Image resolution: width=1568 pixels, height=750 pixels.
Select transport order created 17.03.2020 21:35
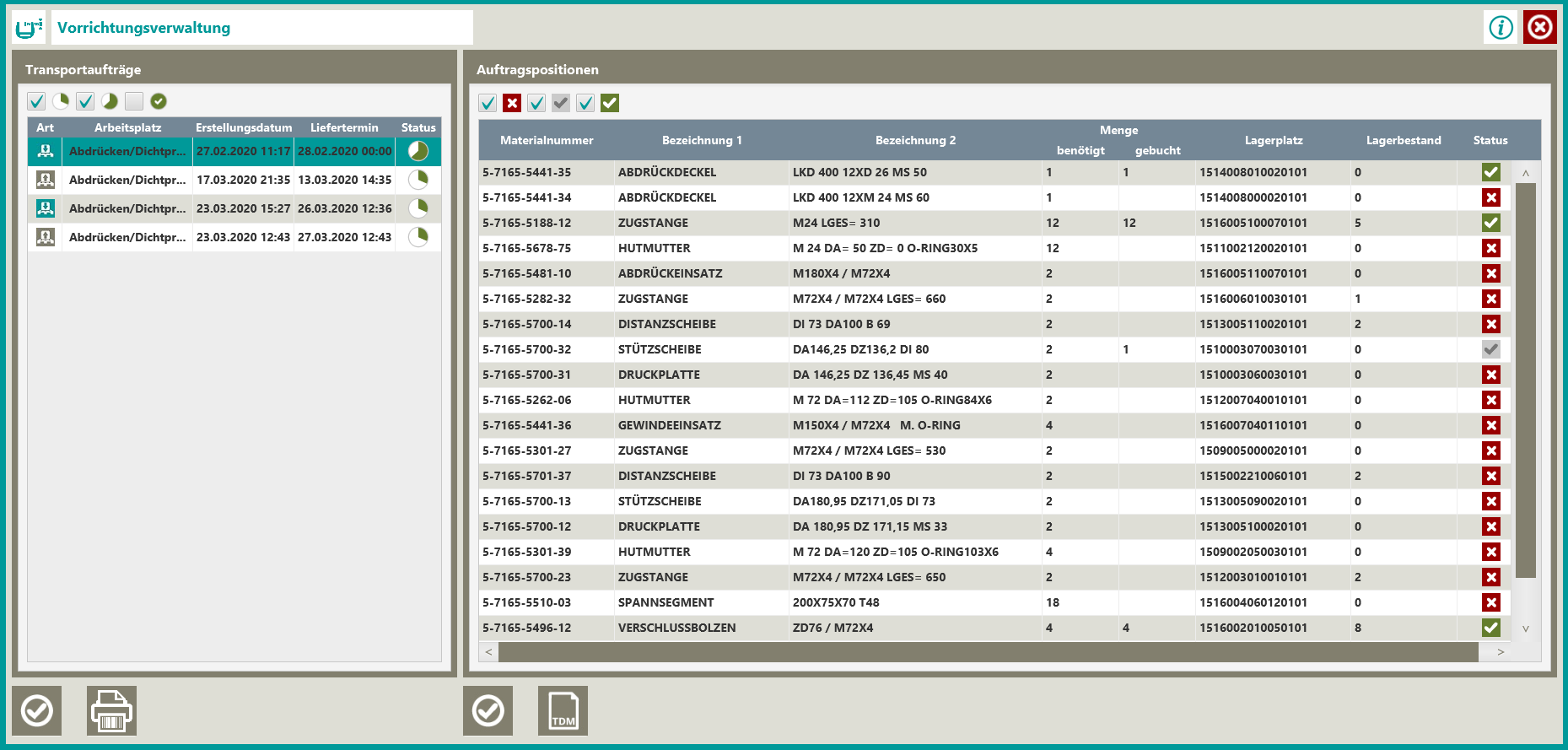(x=243, y=180)
